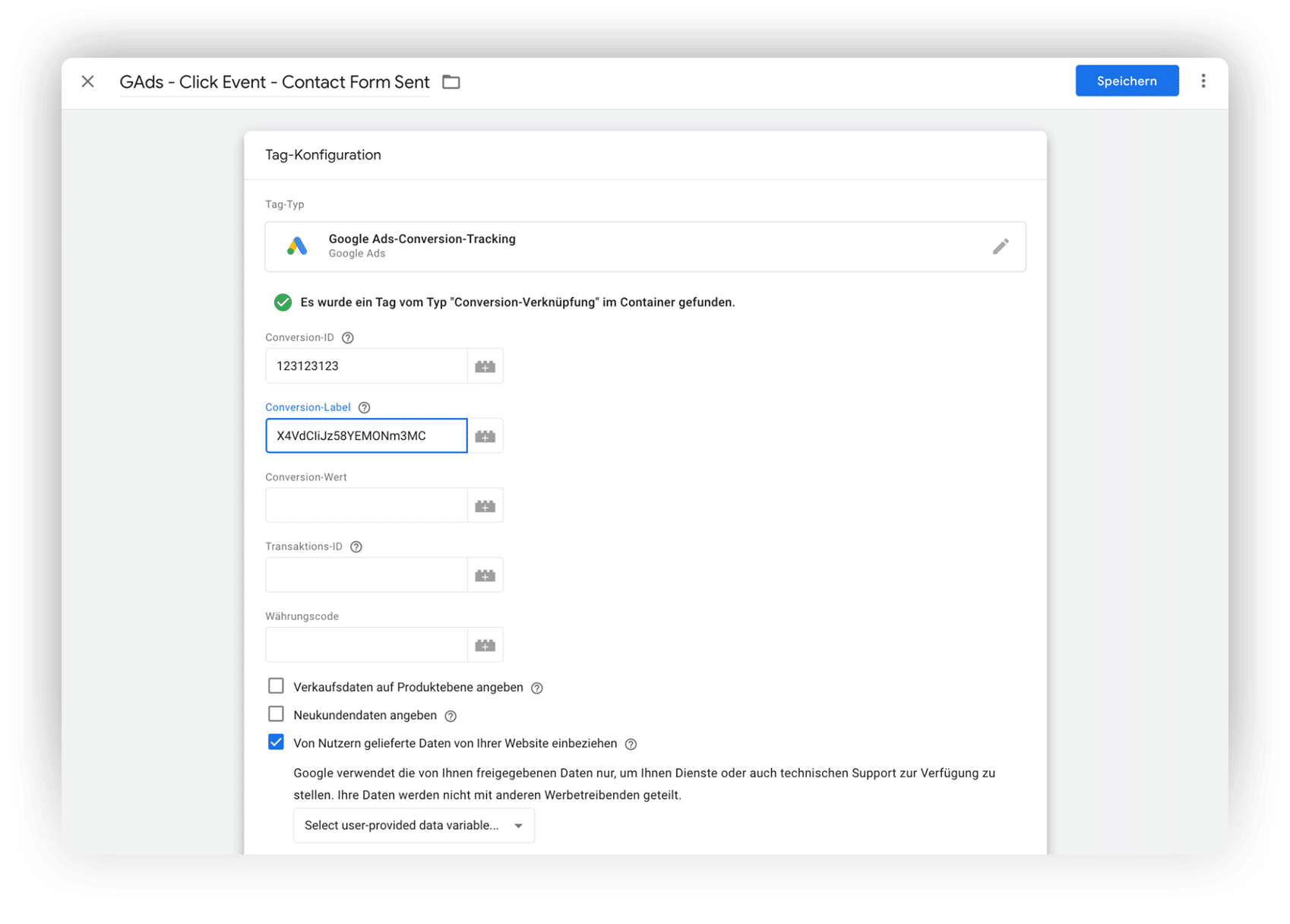Open variable picker for Währungscode
Image resolution: width=1290 pixels, height=924 pixels.
coord(485,645)
